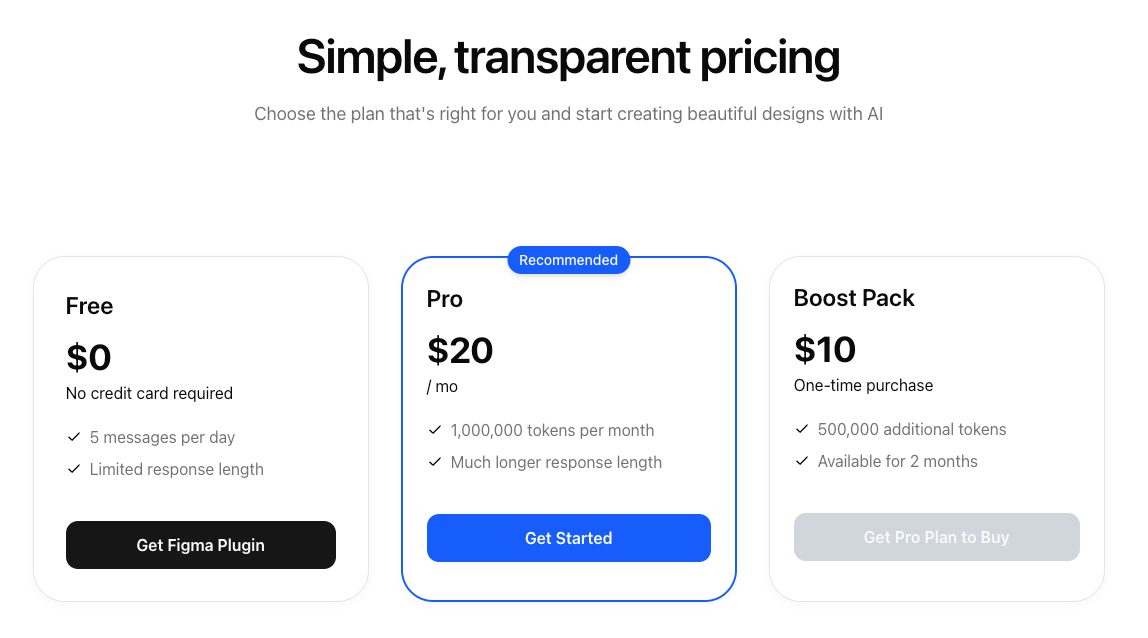
Task: Click checkmark beside Much longer response length
Action: tap(435, 462)
